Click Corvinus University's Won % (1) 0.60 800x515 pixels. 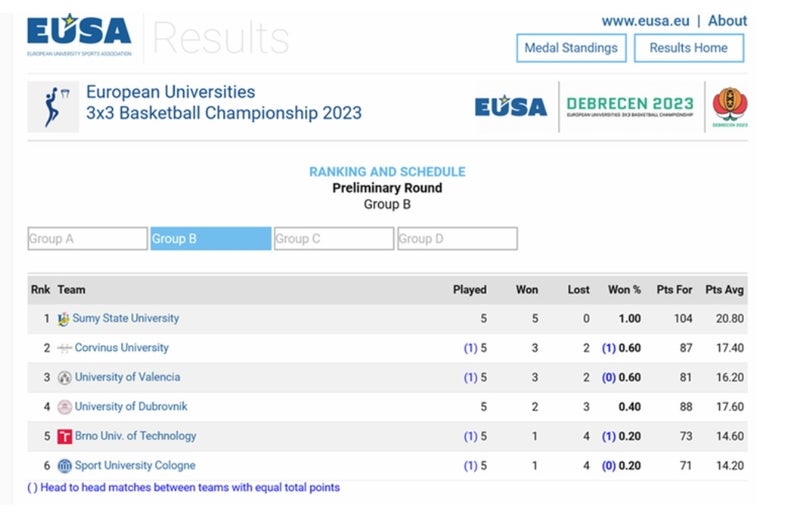click(621, 348)
